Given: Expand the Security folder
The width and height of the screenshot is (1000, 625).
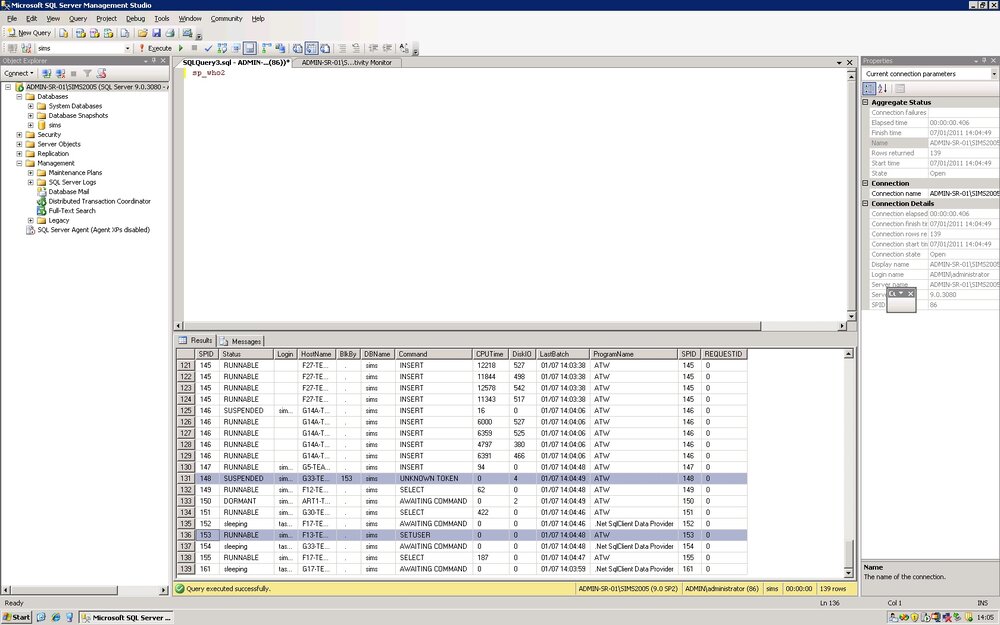Looking at the screenshot, I should pos(19,135).
